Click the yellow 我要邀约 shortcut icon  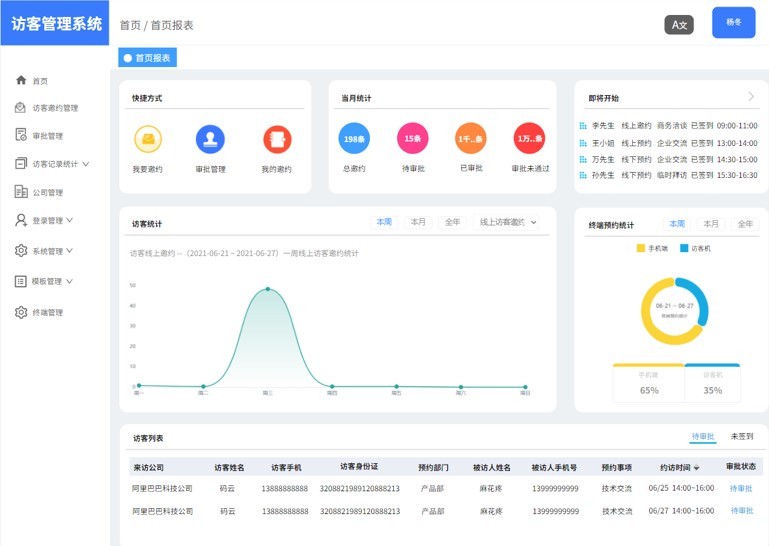(x=148, y=139)
